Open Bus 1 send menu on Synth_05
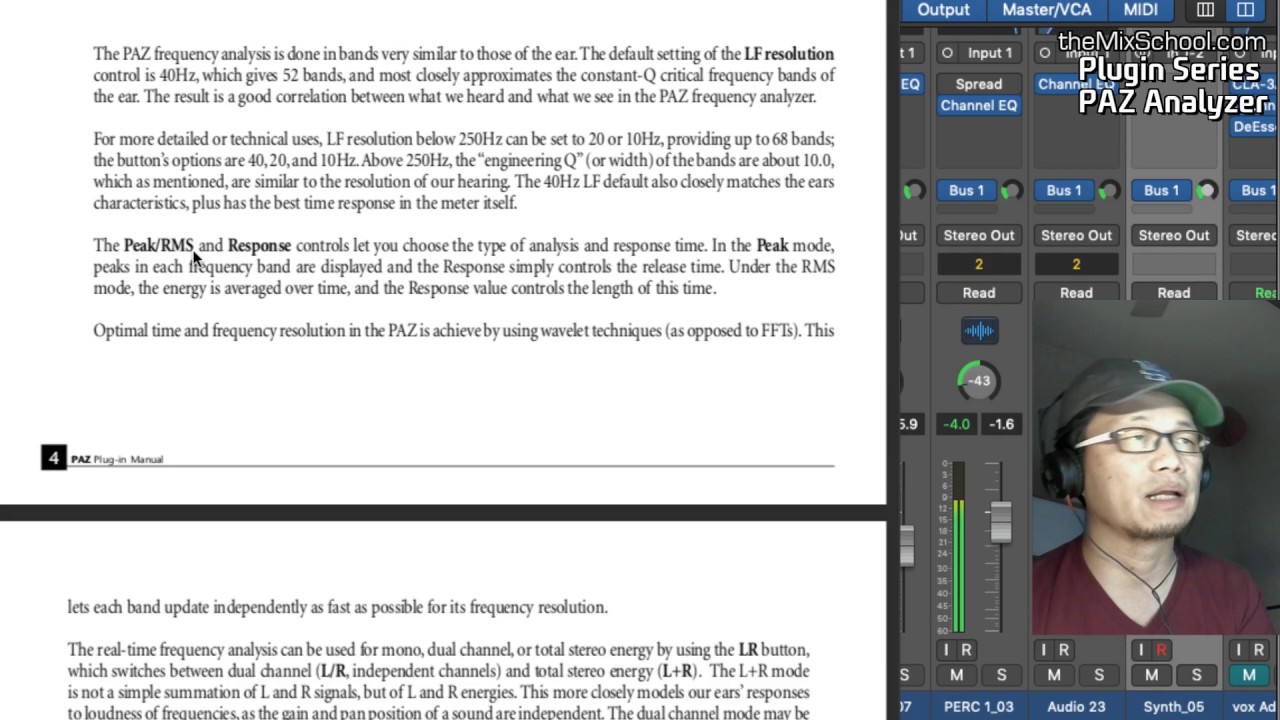1280x720 pixels. pos(1161,190)
